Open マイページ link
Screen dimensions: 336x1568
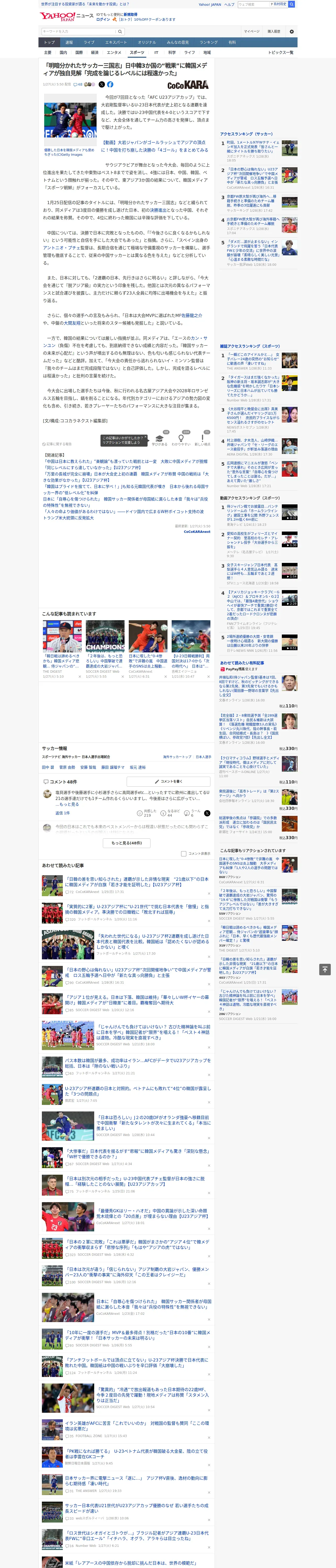252,32
